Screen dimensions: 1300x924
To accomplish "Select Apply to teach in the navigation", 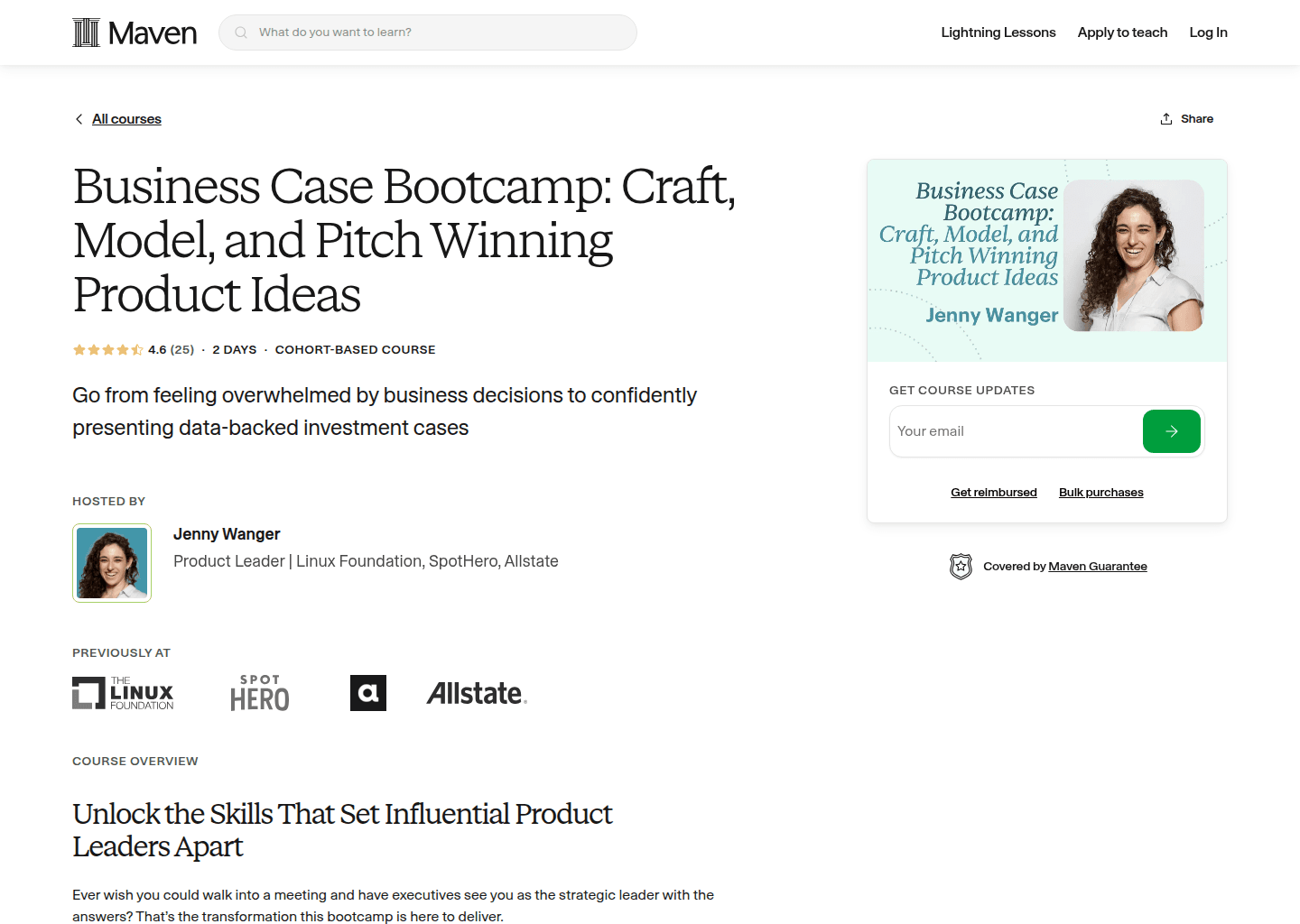I will point(1122,32).
